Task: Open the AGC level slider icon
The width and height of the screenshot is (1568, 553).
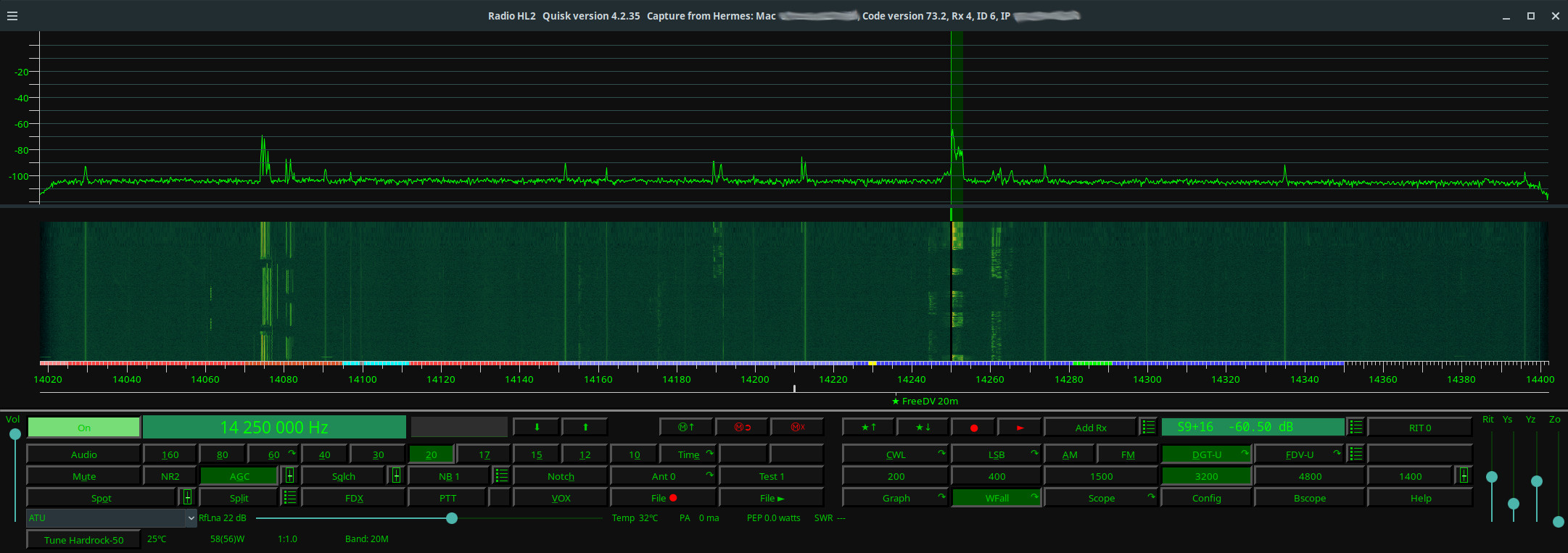Action: (289, 476)
